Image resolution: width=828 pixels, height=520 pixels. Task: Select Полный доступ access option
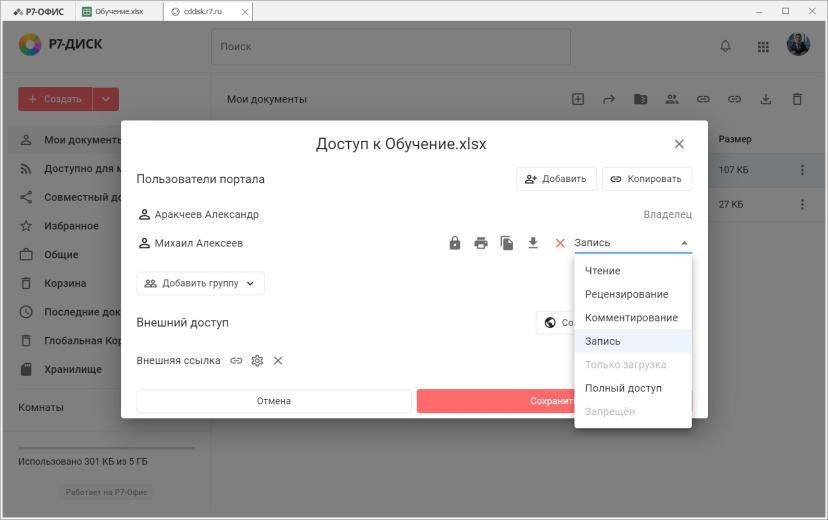click(x=633, y=388)
